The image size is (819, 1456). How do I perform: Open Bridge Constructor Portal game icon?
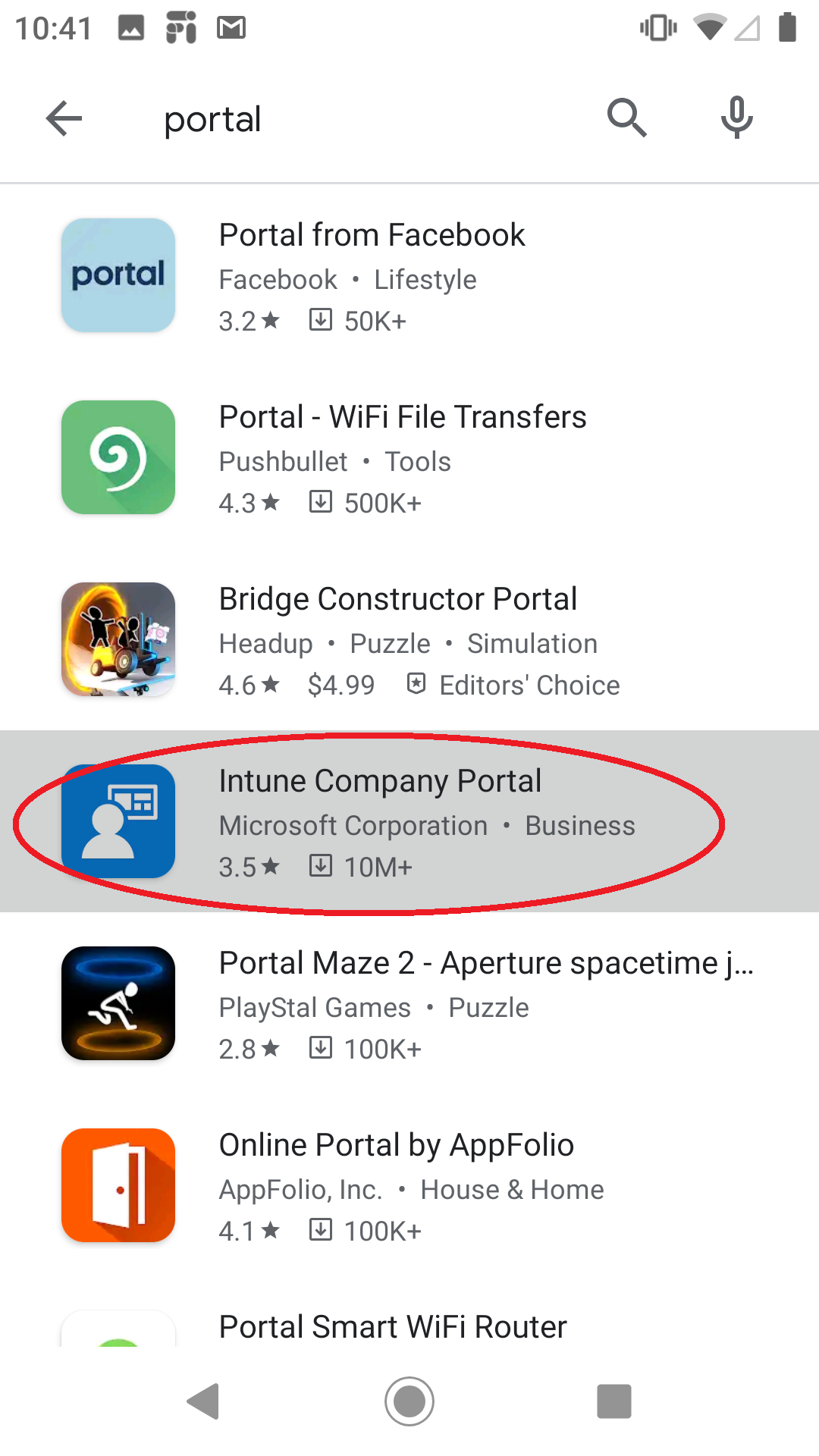118,639
